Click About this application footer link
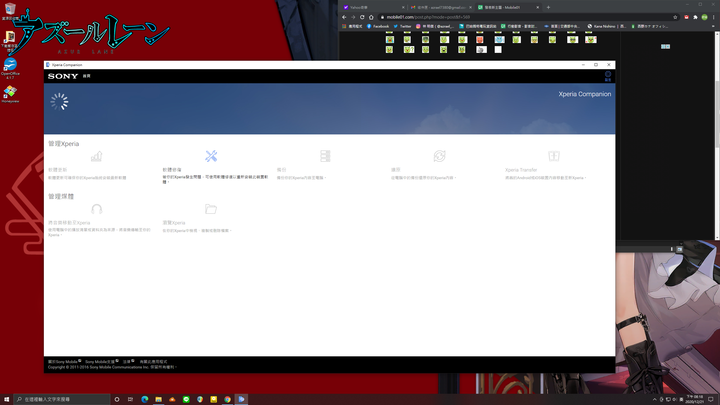The image size is (720, 405). 153,362
